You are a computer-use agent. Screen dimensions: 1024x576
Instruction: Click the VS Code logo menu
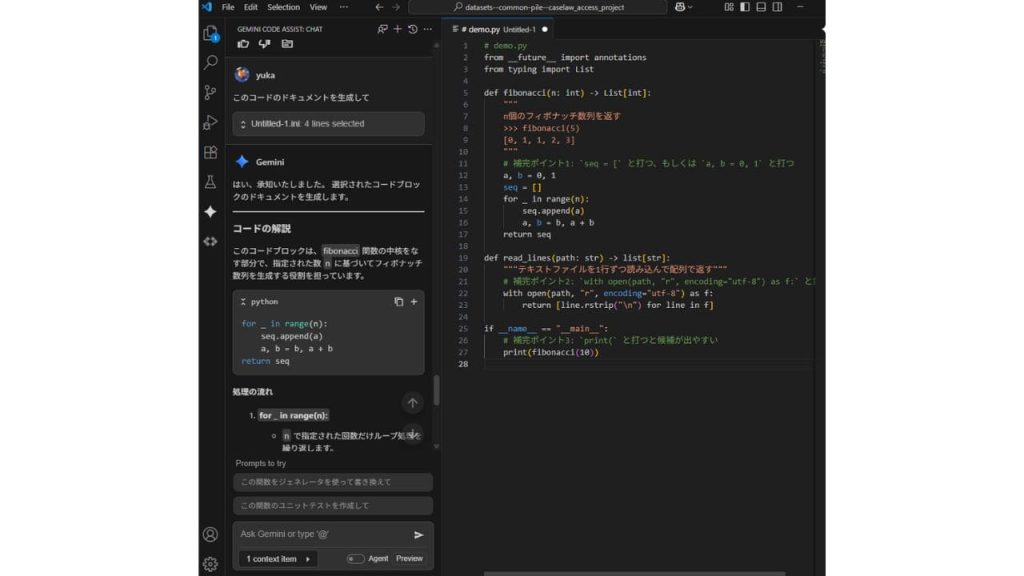(x=207, y=7)
